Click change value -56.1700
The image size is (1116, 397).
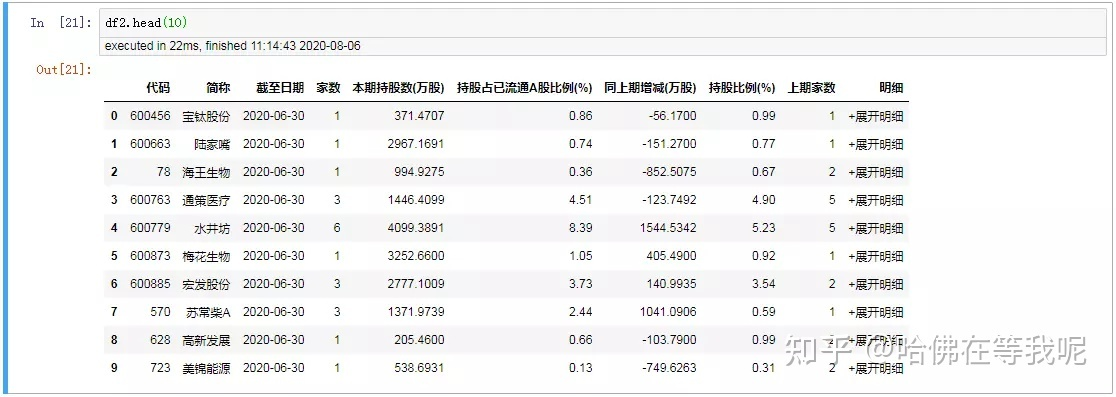673,116
